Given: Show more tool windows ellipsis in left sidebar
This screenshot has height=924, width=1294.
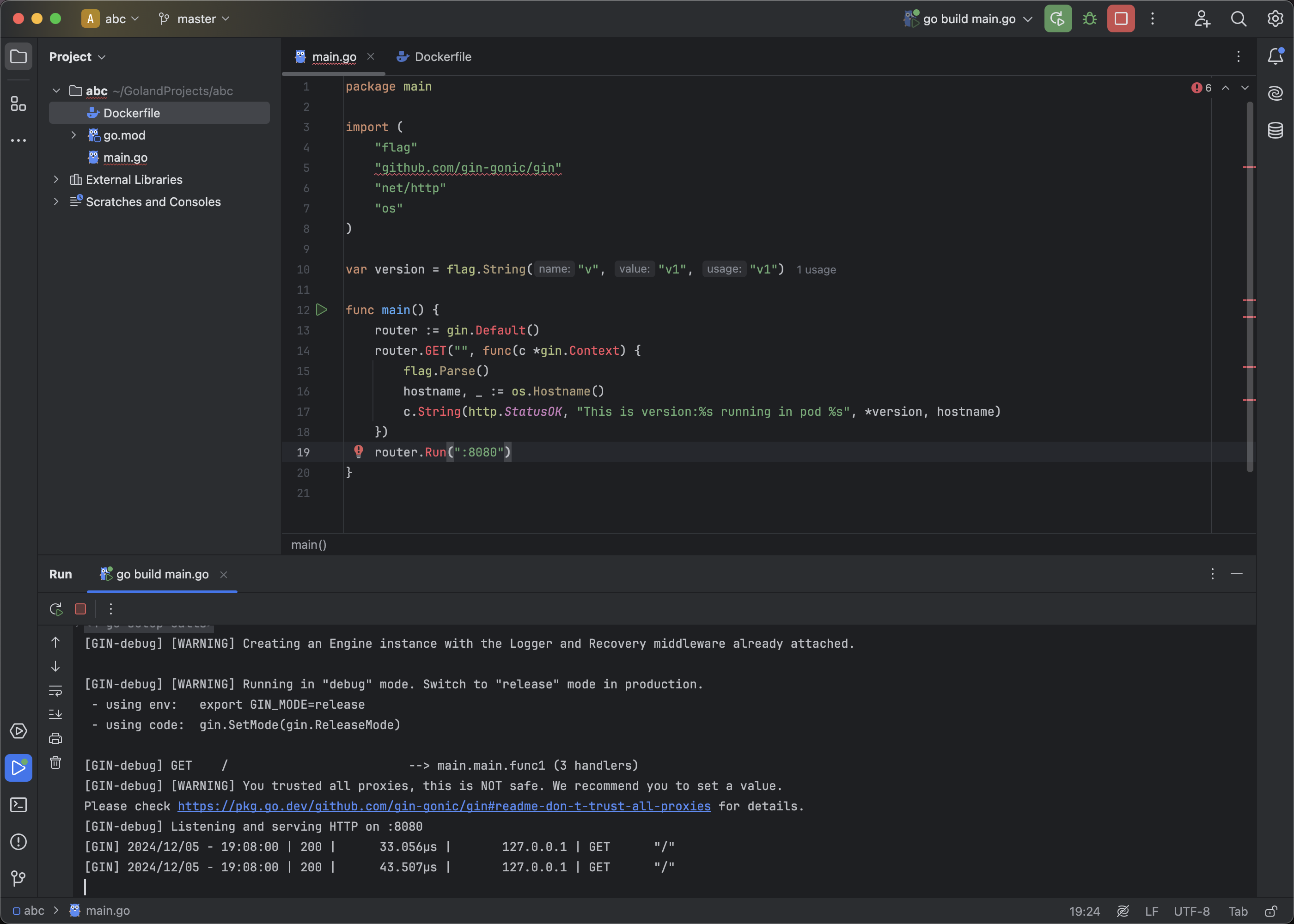Looking at the screenshot, I should pyautogui.click(x=18, y=140).
